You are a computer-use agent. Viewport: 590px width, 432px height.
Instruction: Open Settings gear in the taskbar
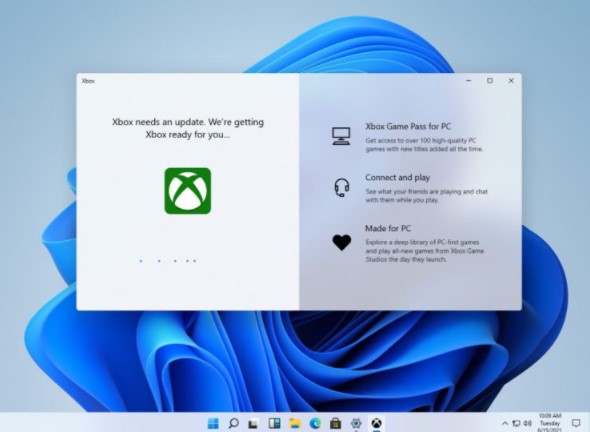(x=356, y=423)
